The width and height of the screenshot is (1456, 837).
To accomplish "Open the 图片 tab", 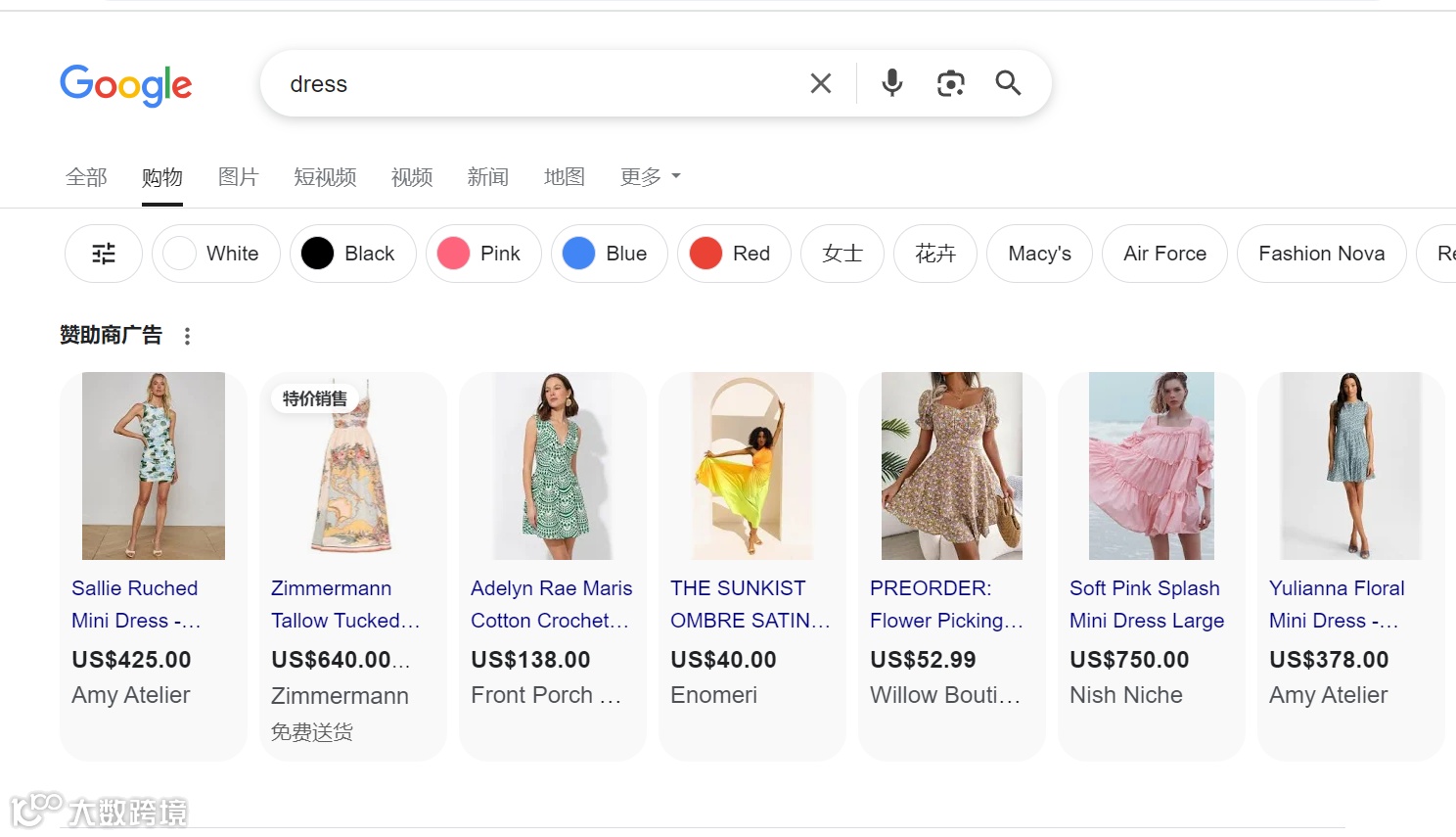I will pyautogui.click(x=239, y=177).
